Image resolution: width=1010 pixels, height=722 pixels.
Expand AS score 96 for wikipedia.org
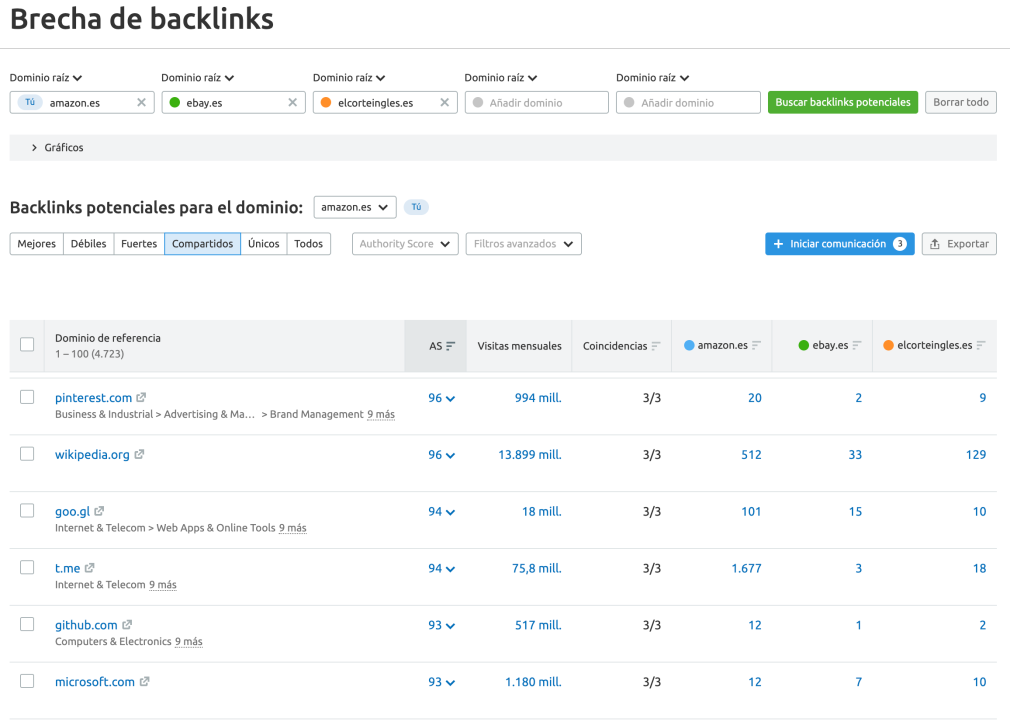[x=442, y=455]
